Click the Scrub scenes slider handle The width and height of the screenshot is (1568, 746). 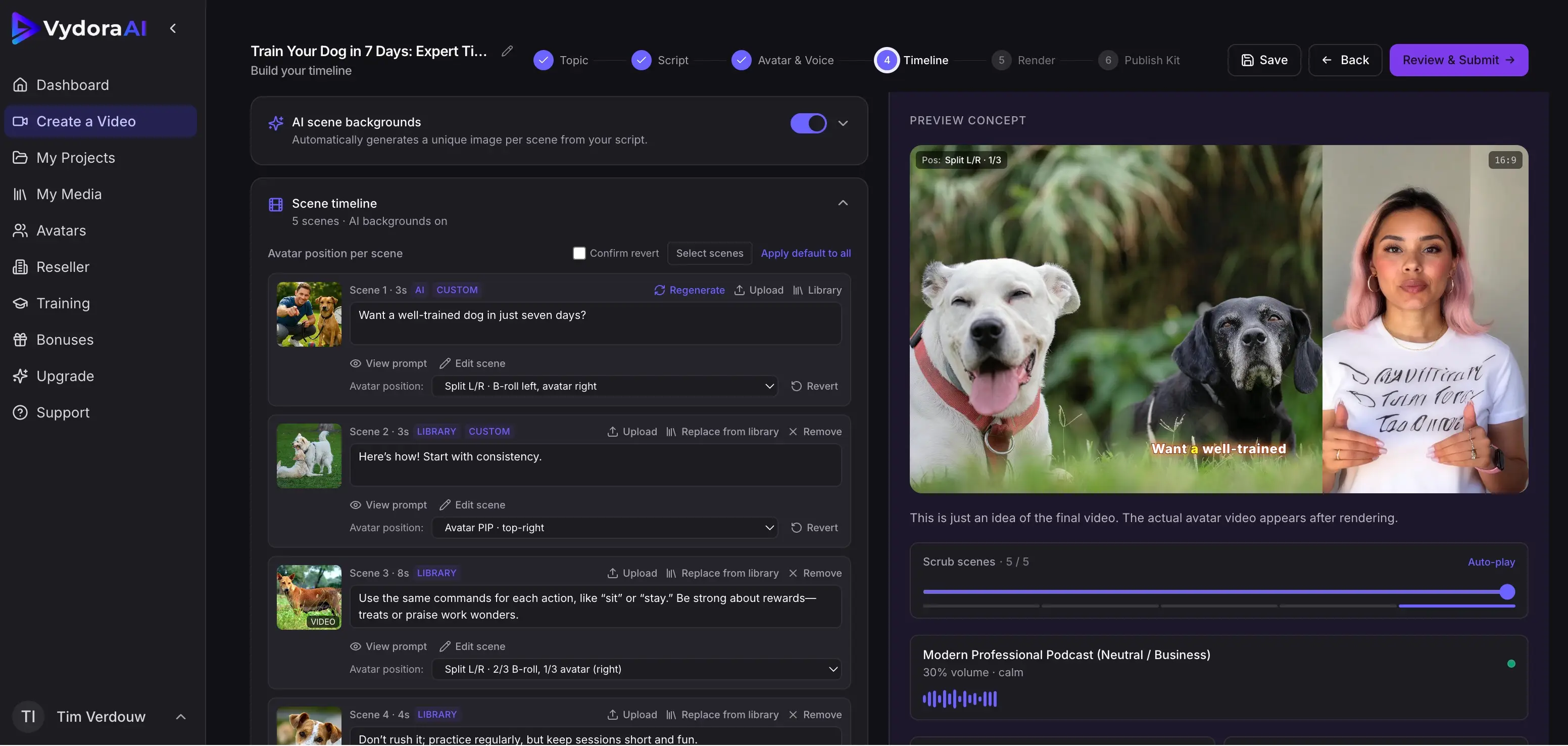(1507, 592)
